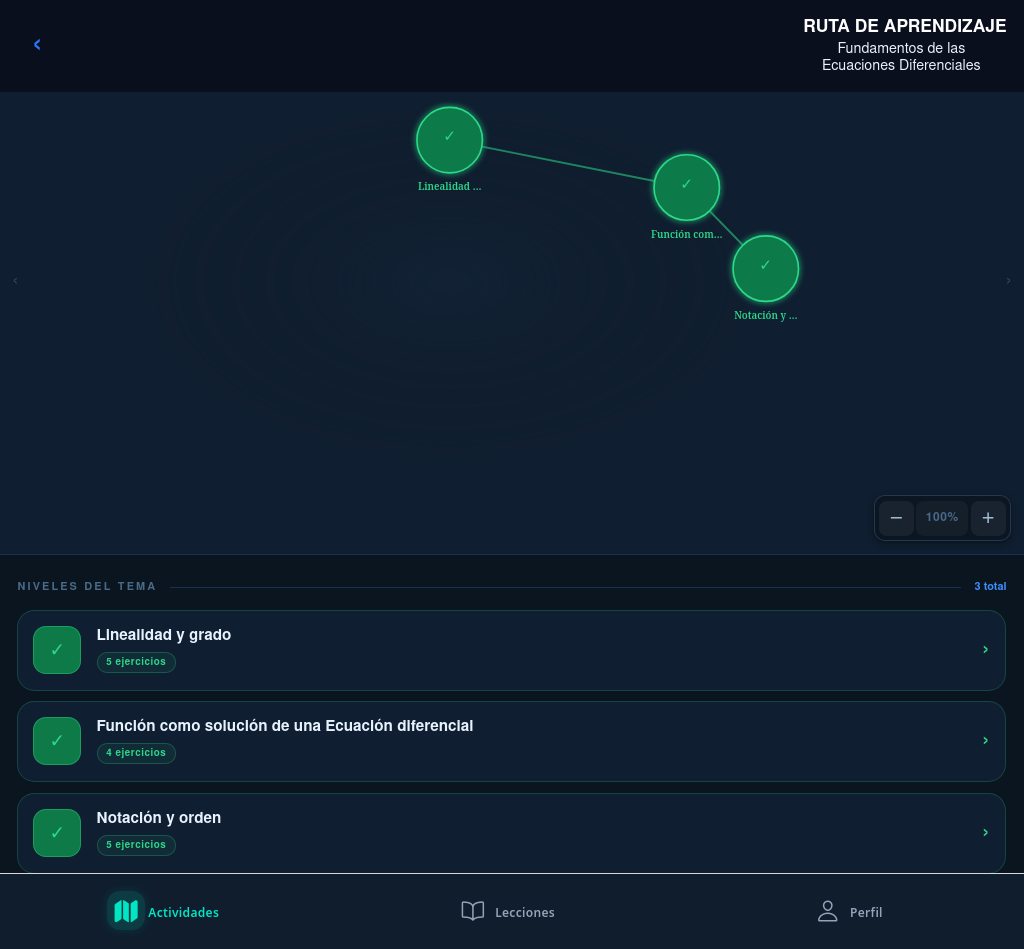1024x949 pixels.
Task: Zoom in with the plus button
Action: tap(988, 518)
